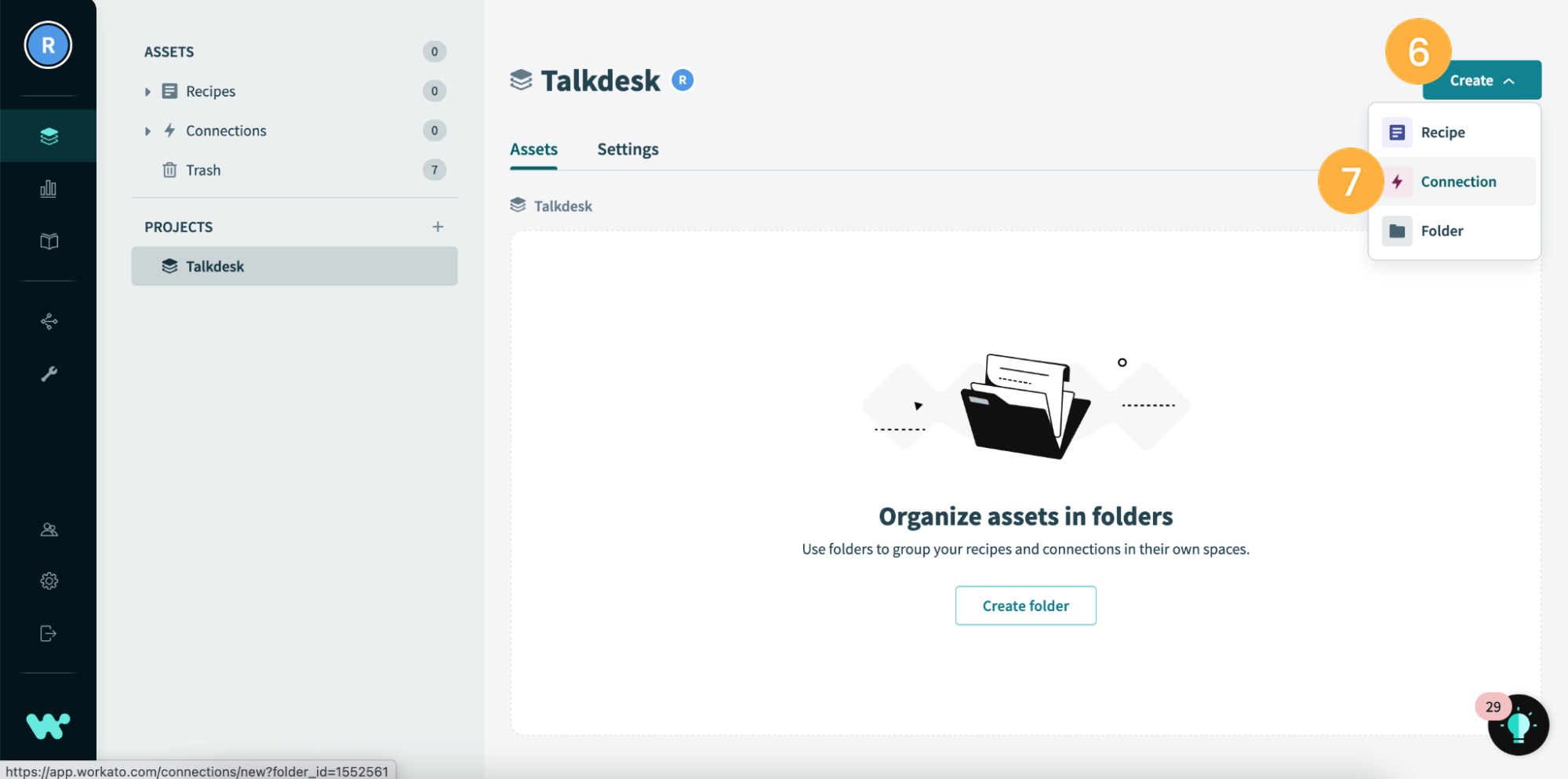Add a new project with plus icon
Image resolution: width=1568 pixels, height=779 pixels.
click(438, 227)
